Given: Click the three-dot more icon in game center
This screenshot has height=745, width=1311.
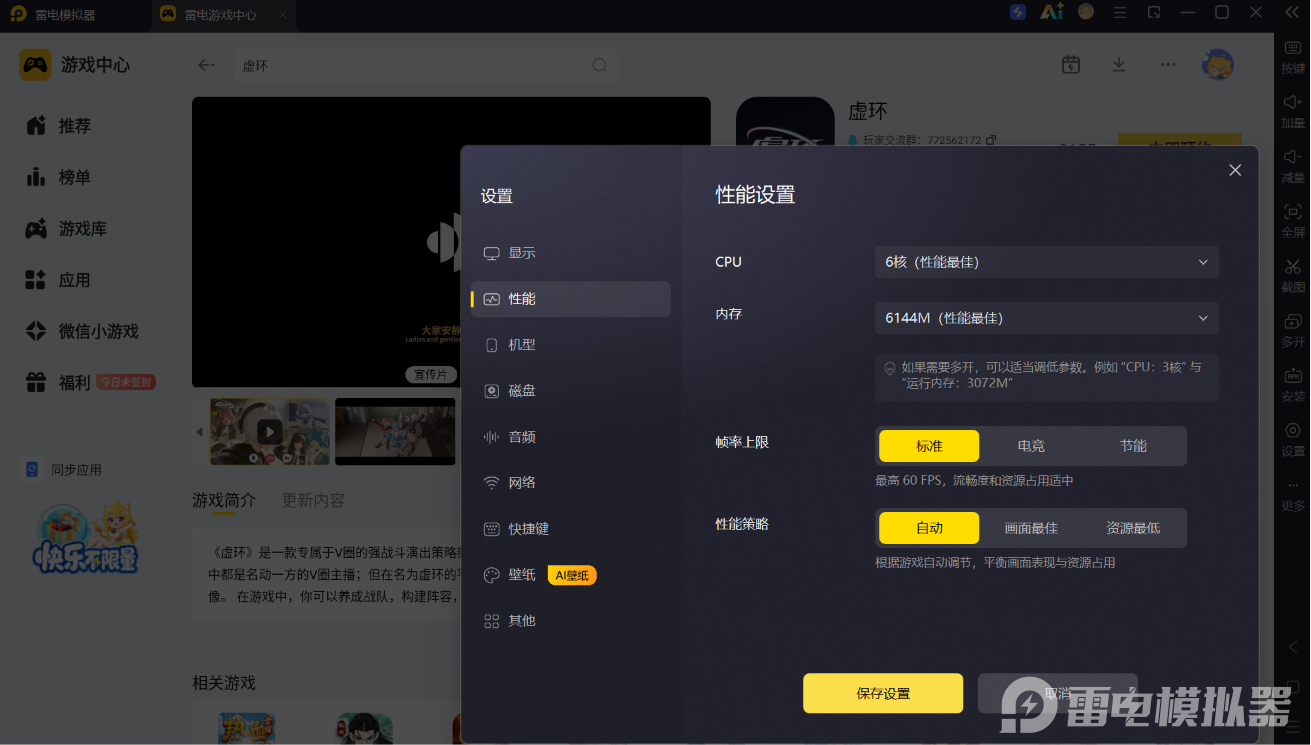Looking at the screenshot, I should pos(1168,65).
